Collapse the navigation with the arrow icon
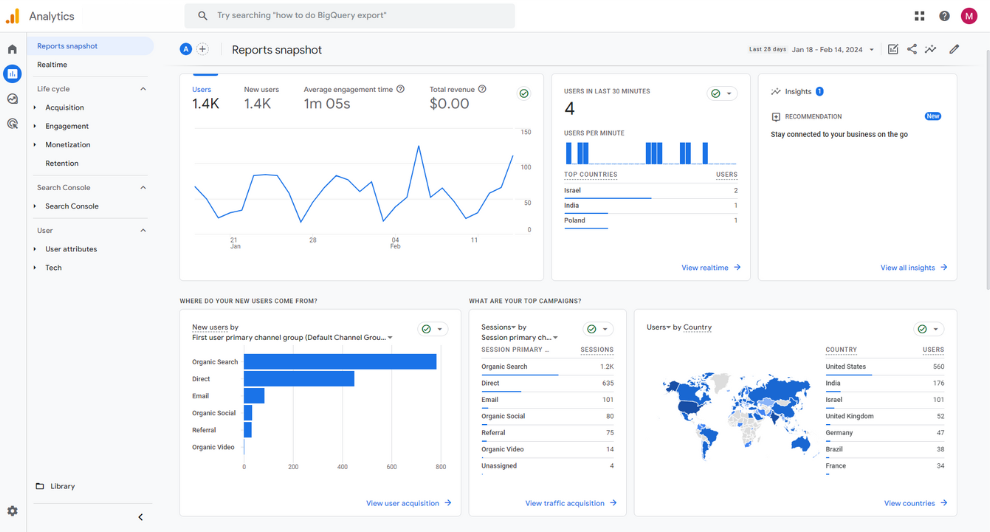The image size is (990, 532). point(140,517)
